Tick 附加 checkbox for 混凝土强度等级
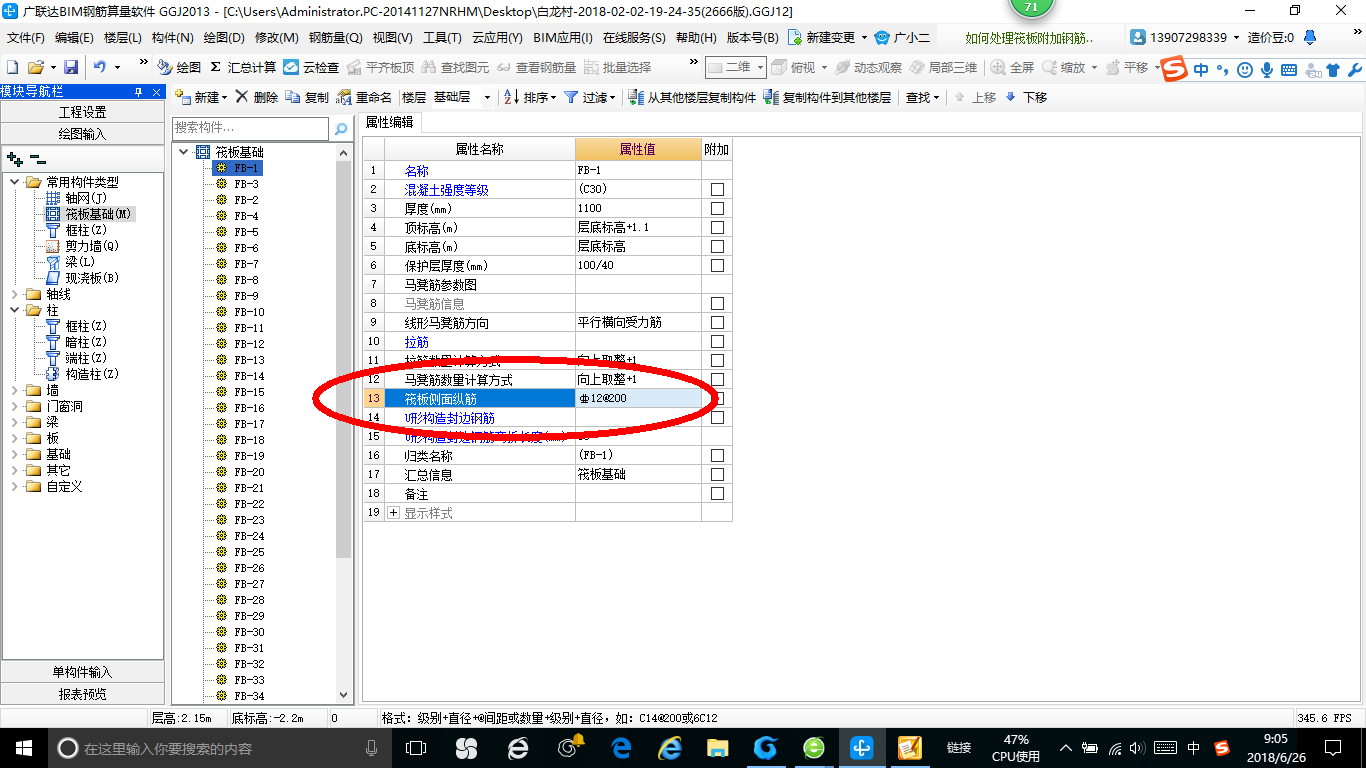The image size is (1366, 768). tap(717, 189)
